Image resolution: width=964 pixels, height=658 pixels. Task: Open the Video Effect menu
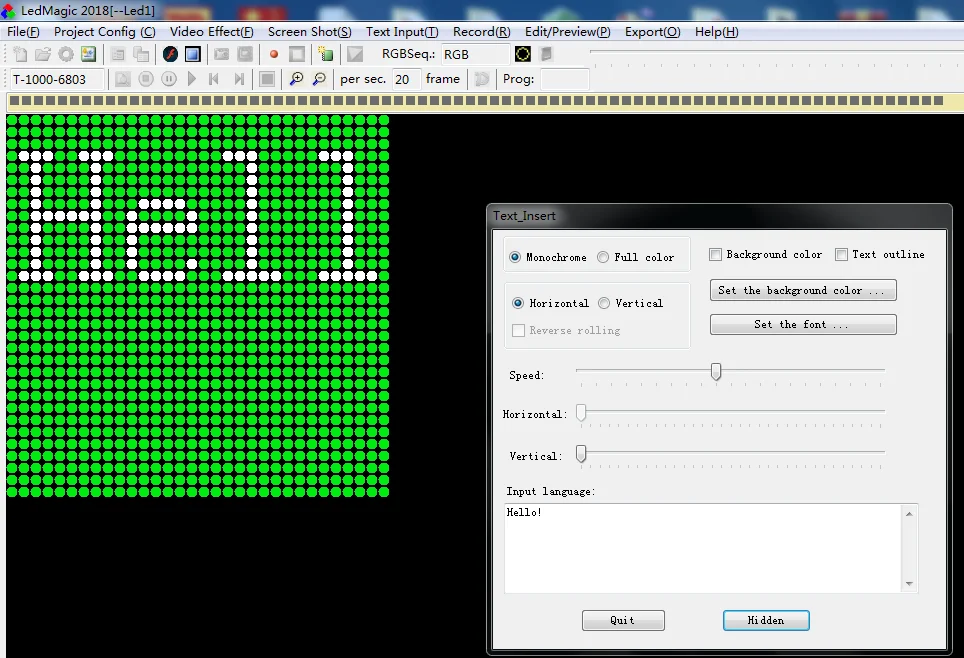pos(211,32)
